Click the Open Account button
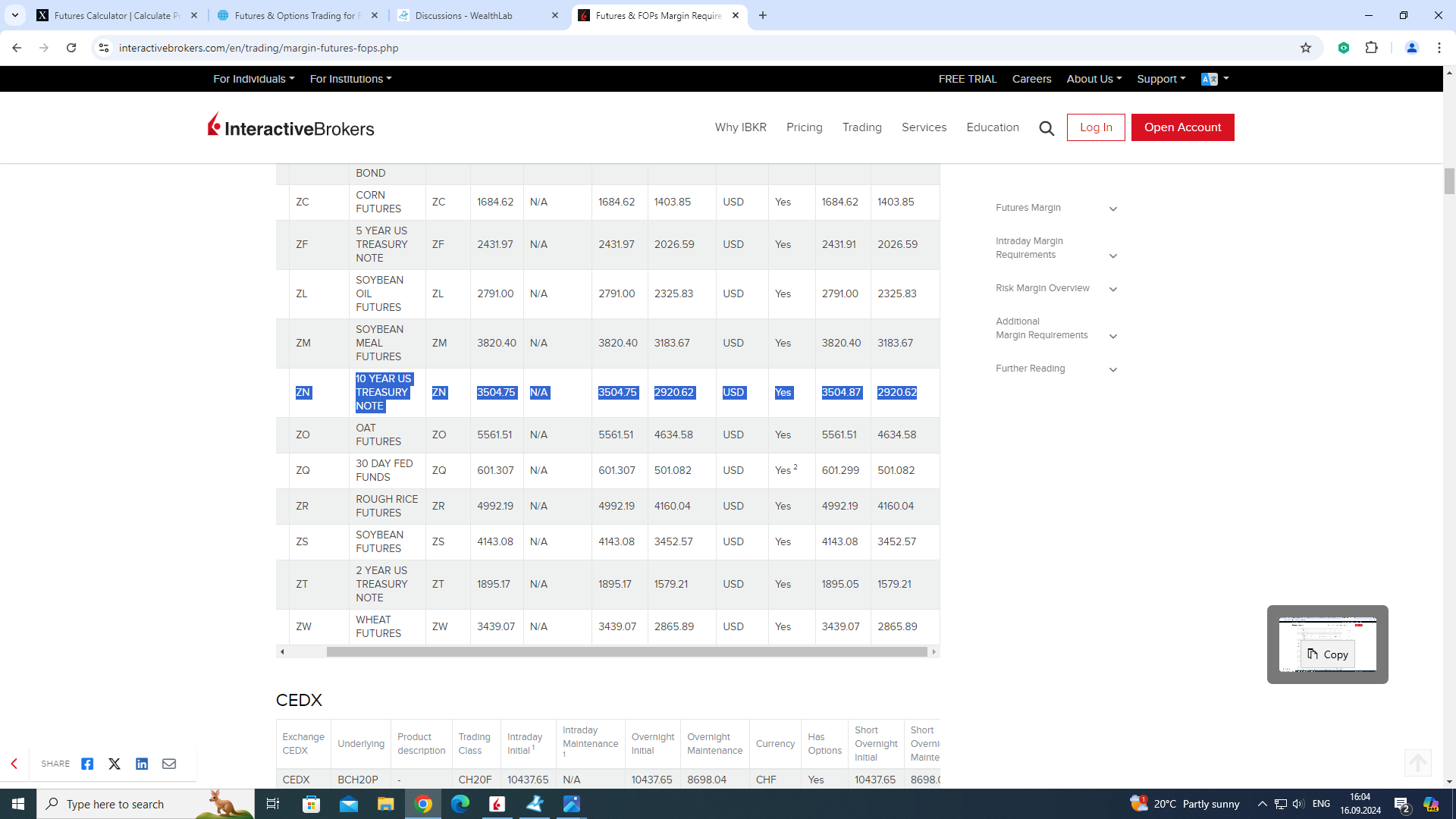This screenshot has height=819, width=1456. (x=1182, y=127)
